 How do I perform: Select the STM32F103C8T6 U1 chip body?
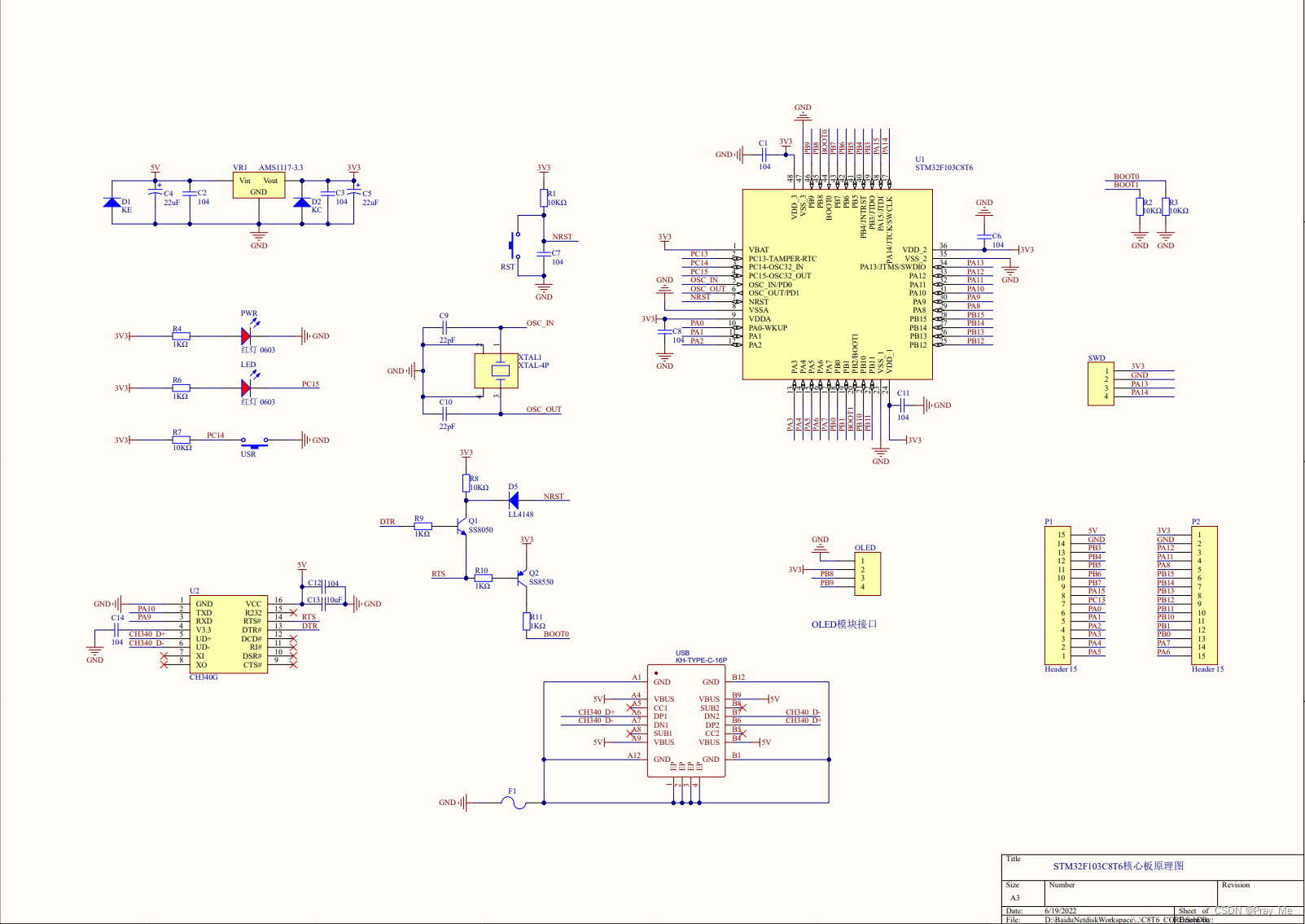[x=837, y=284]
